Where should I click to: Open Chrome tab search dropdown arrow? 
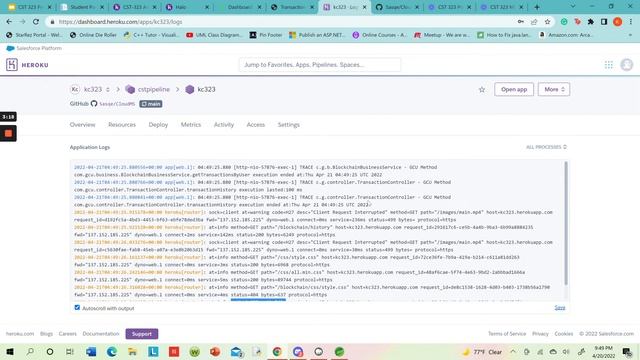(x=573, y=7)
